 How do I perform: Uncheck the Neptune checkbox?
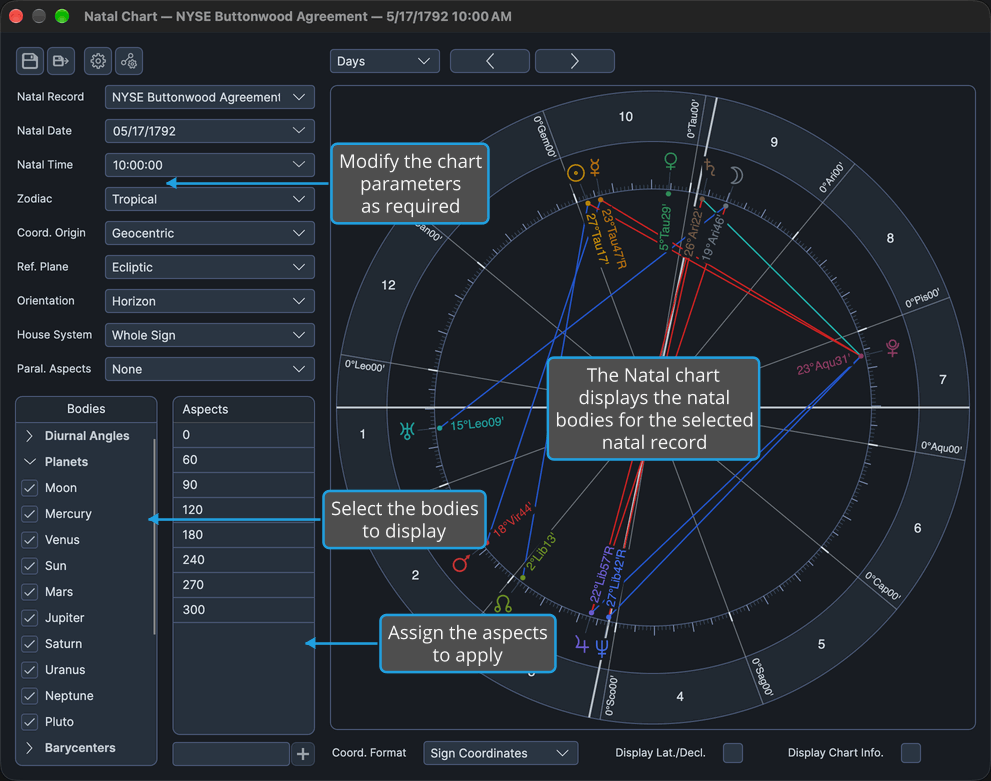point(30,695)
